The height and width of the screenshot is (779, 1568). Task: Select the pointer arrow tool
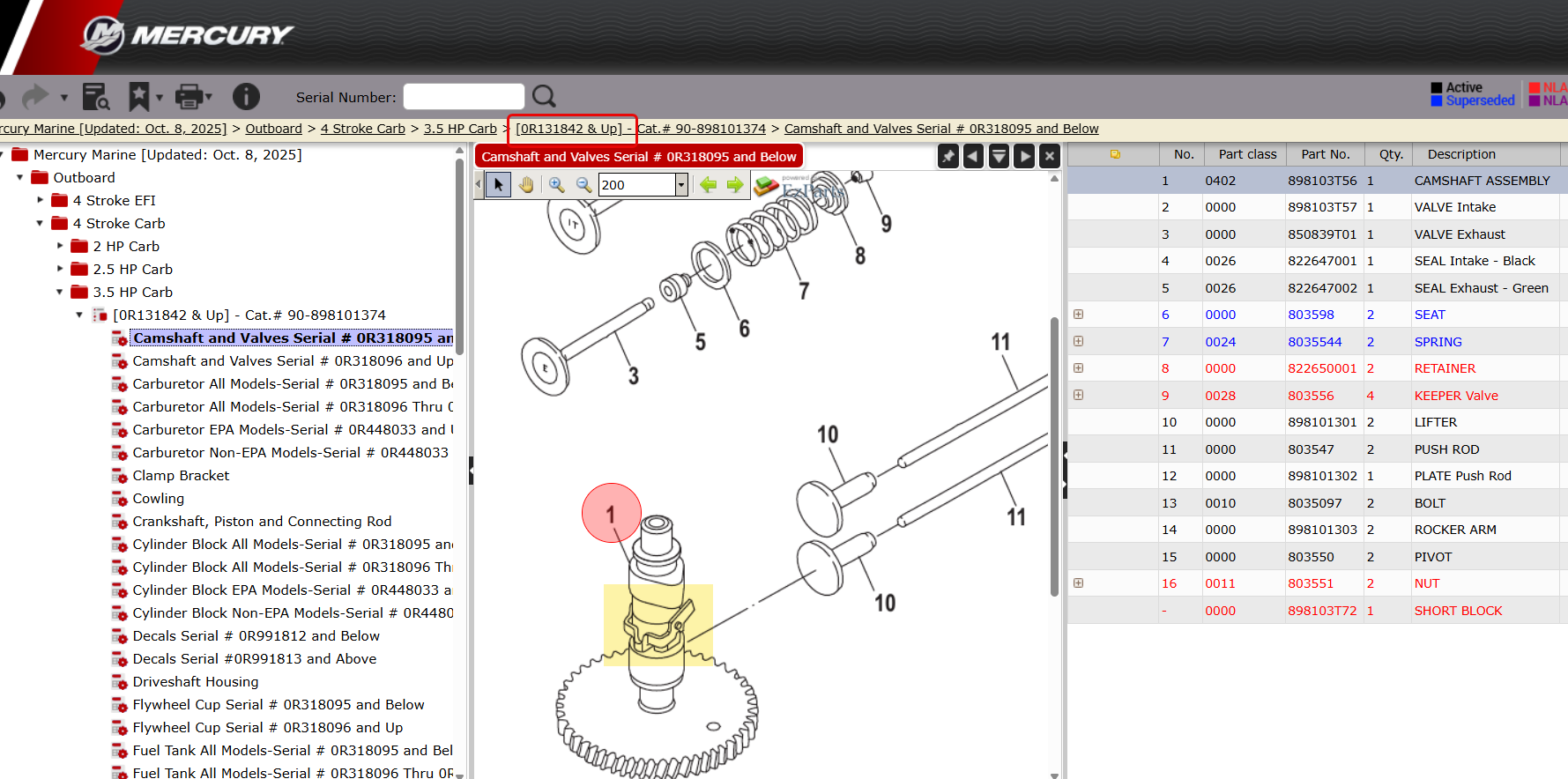pos(498,184)
